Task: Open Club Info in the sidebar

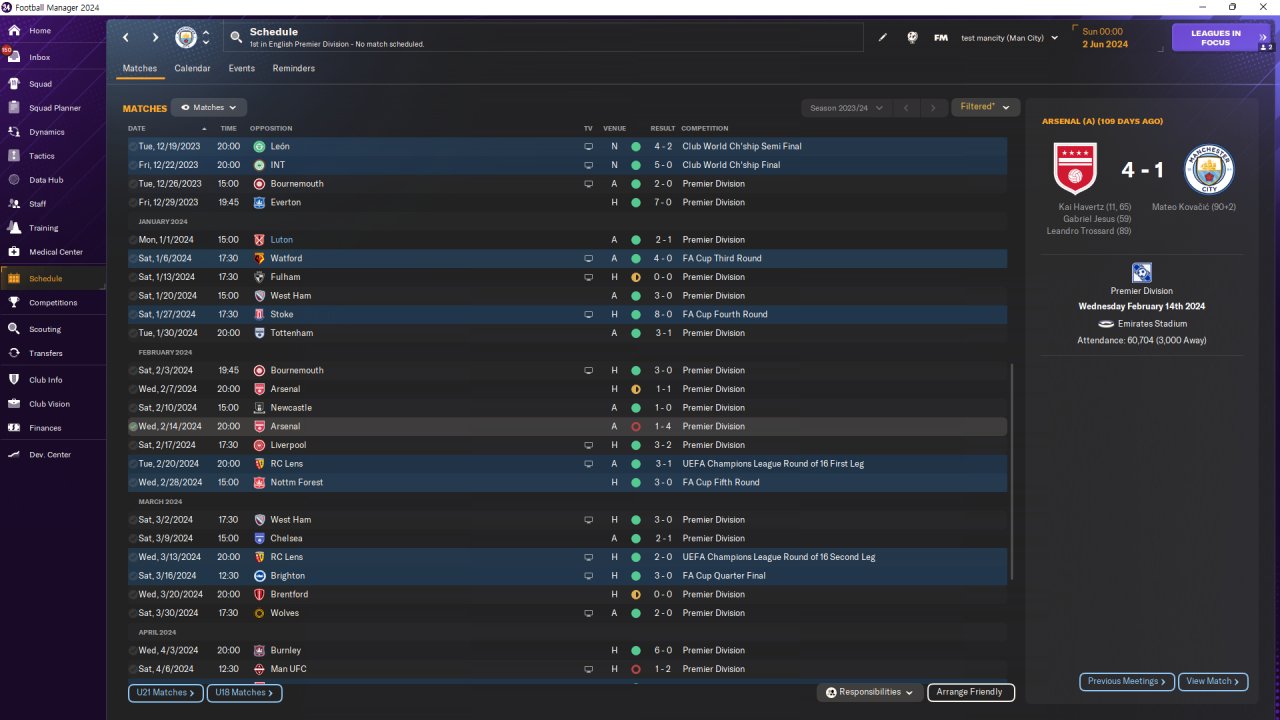Action: pyautogui.click(x=46, y=380)
